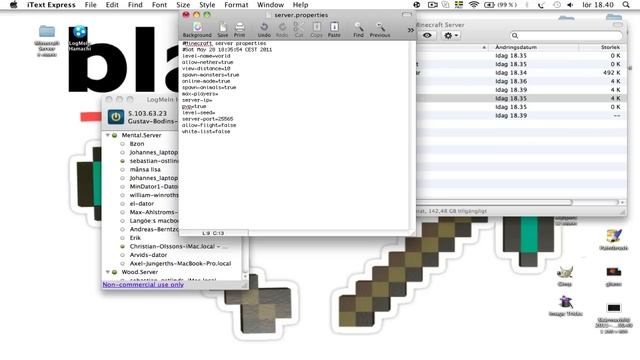This screenshot has width=640, height=360.
Task: Select peer Axel-Jungerths-MacBook-Pro.local
Action: [180, 264]
